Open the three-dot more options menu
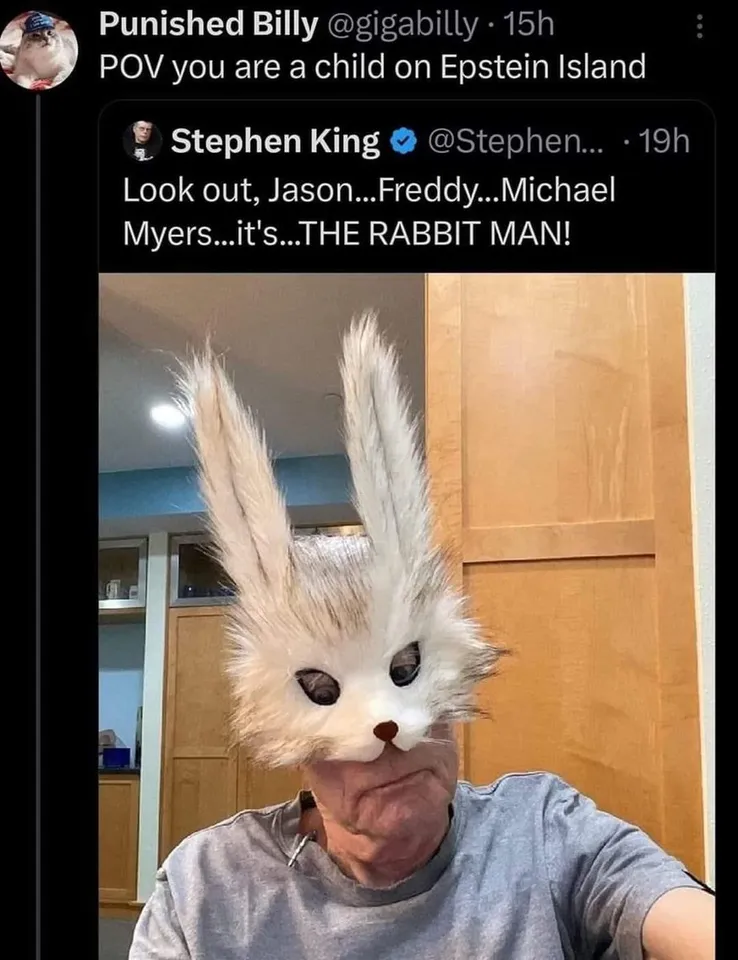The height and width of the screenshot is (960, 738). pyautogui.click(x=699, y=26)
